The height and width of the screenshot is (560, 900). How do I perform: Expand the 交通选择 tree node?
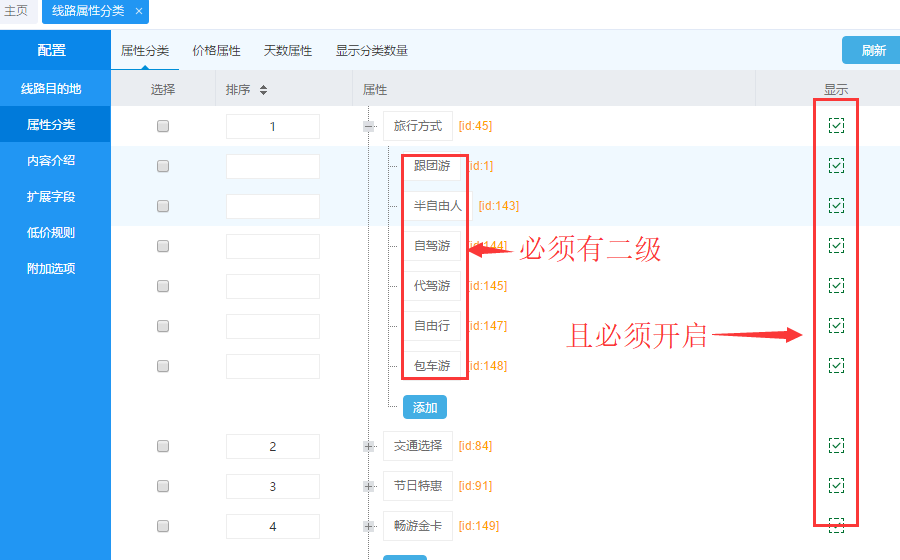coord(369,447)
